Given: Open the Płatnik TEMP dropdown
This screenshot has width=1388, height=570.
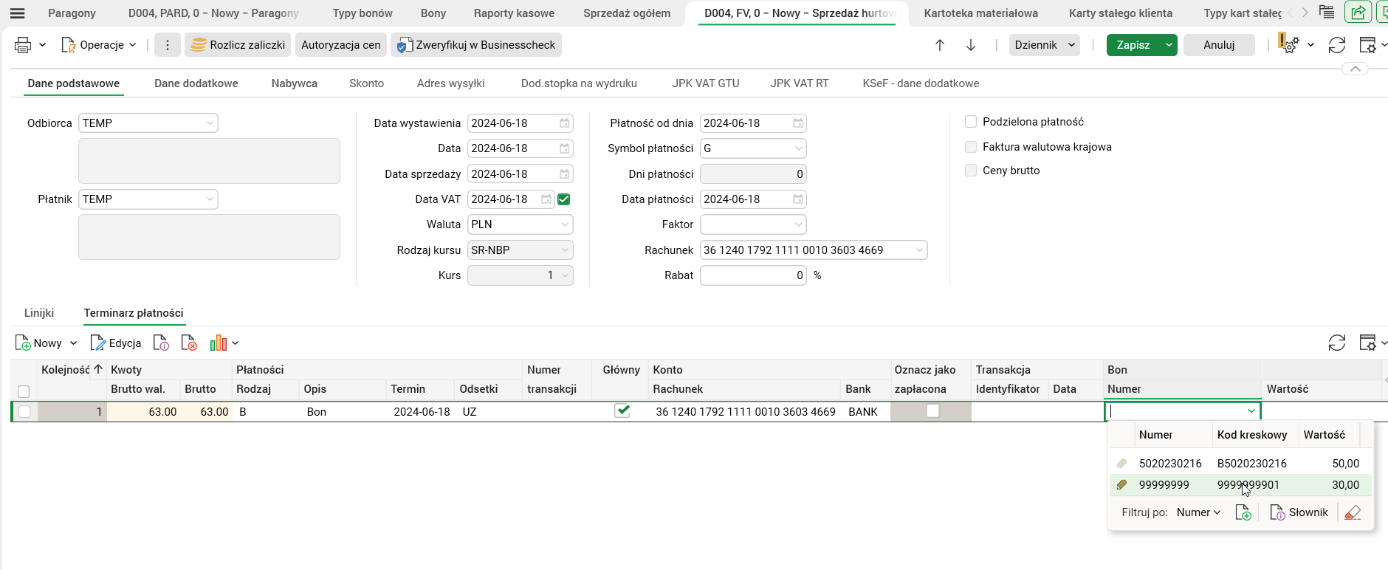Looking at the screenshot, I should [x=210, y=199].
